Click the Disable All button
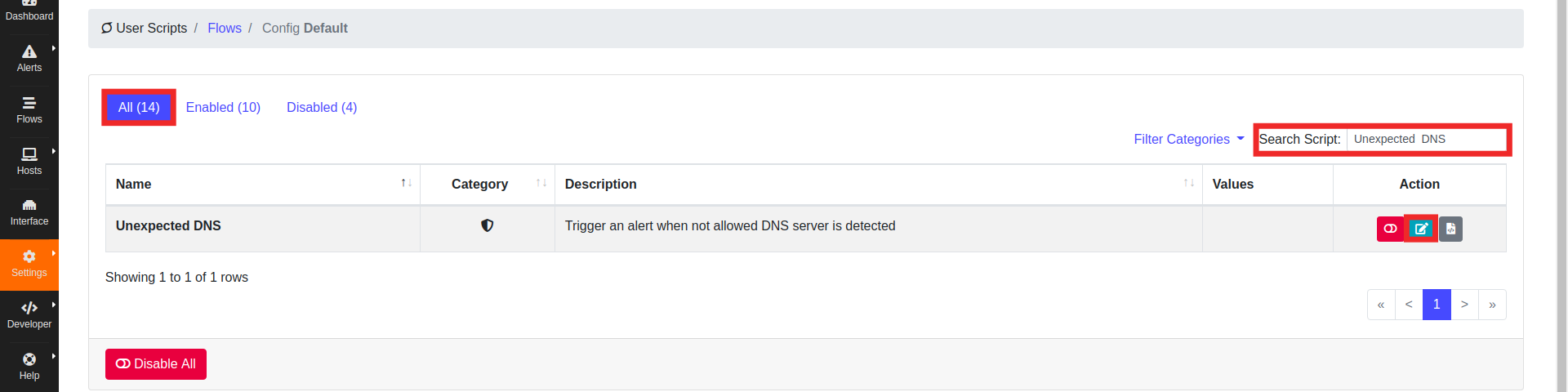This screenshot has width=1568, height=392. pyautogui.click(x=156, y=364)
